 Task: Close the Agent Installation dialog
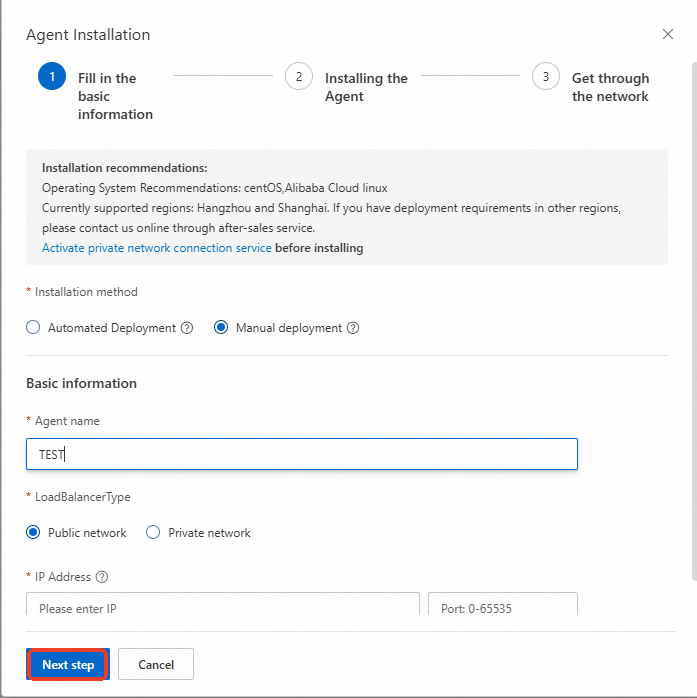pos(668,35)
